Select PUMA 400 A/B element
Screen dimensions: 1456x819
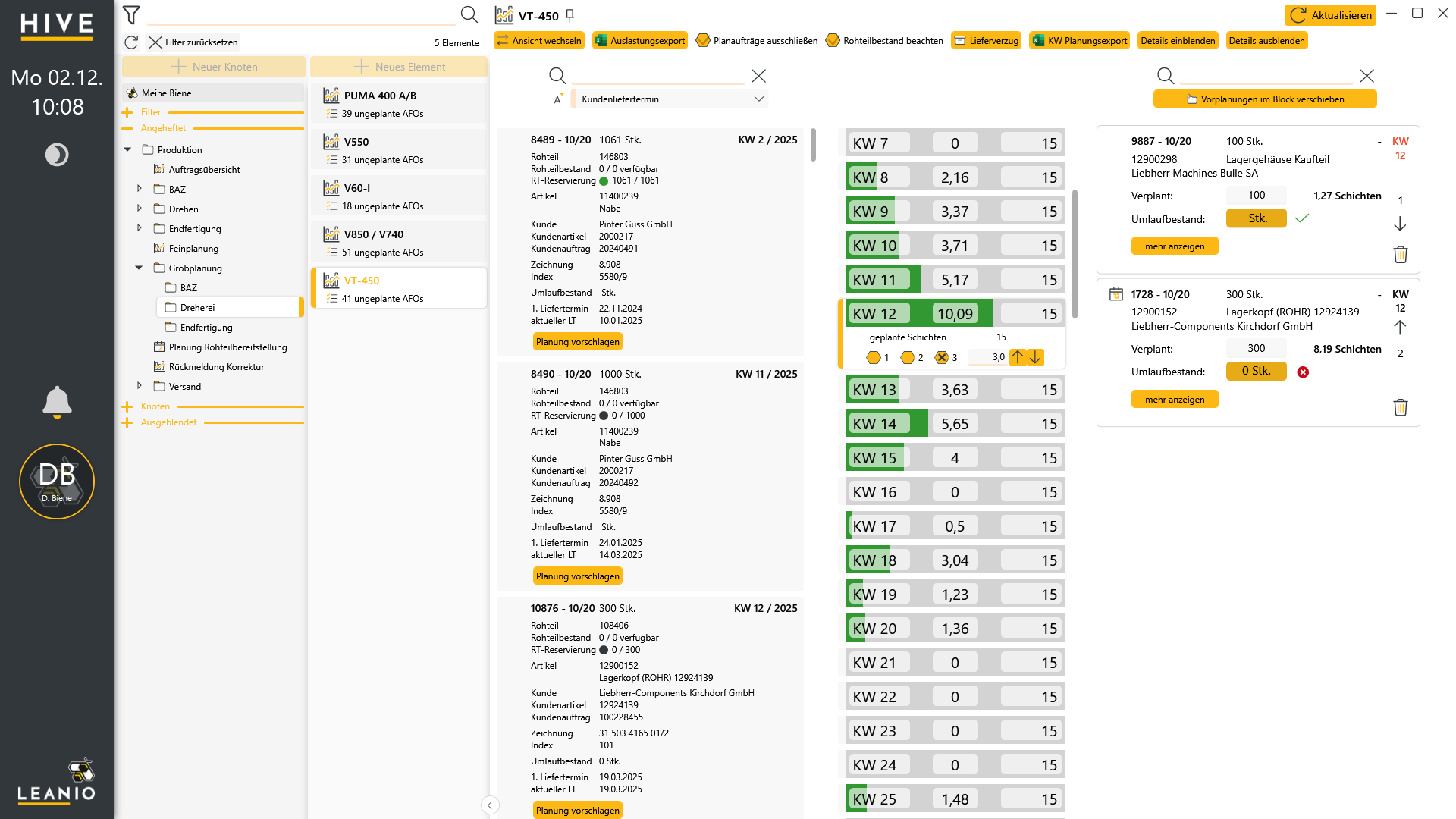[399, 103]
